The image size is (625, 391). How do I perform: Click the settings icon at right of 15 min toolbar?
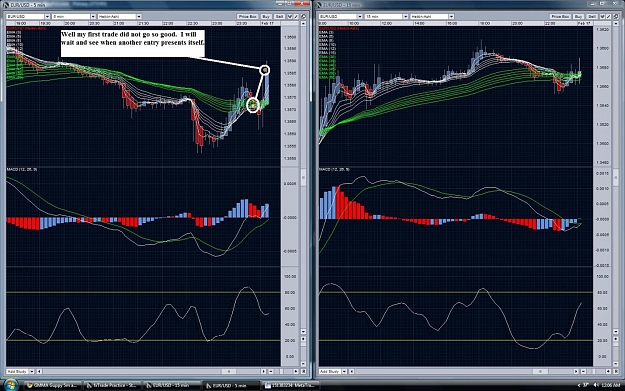pyautogui.click(x=616, y=17)
